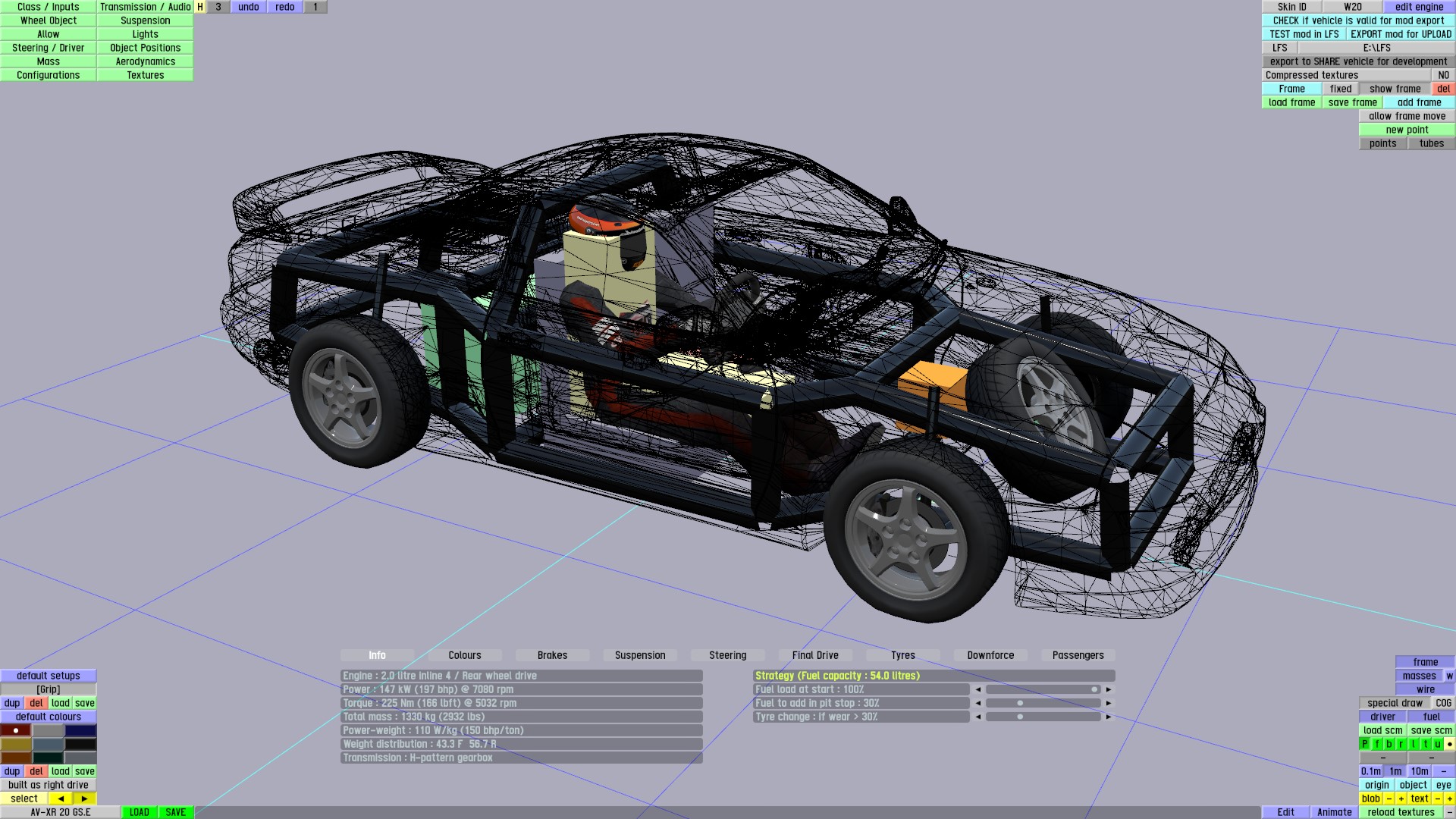
Task: Click the yellow select next arrow
Action: [x=84, y=799]
